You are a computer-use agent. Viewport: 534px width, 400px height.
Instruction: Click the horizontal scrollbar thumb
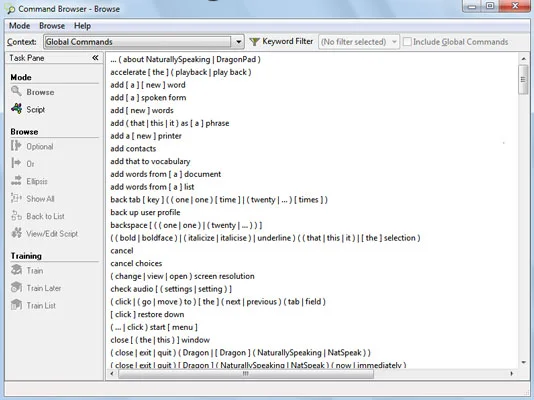click(x=246, y=374)
